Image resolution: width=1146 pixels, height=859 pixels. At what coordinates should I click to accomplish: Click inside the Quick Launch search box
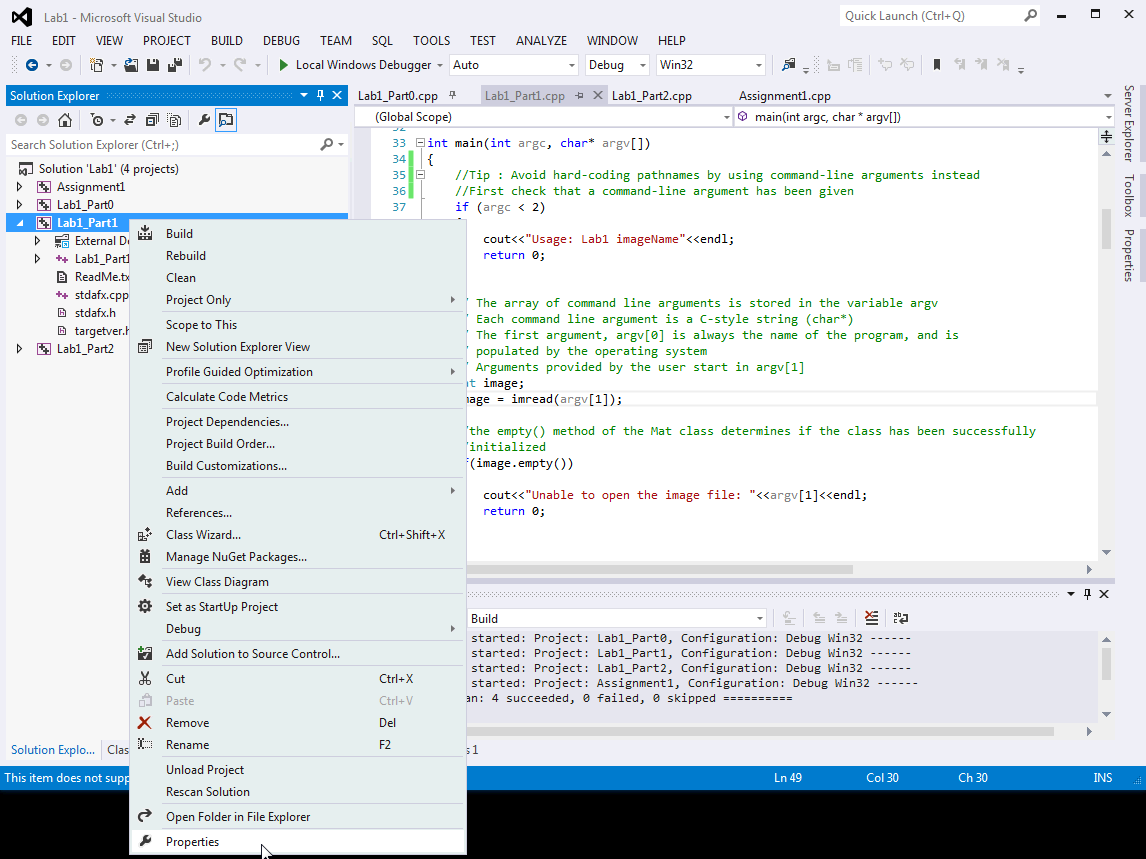click(x=930, y=15)
